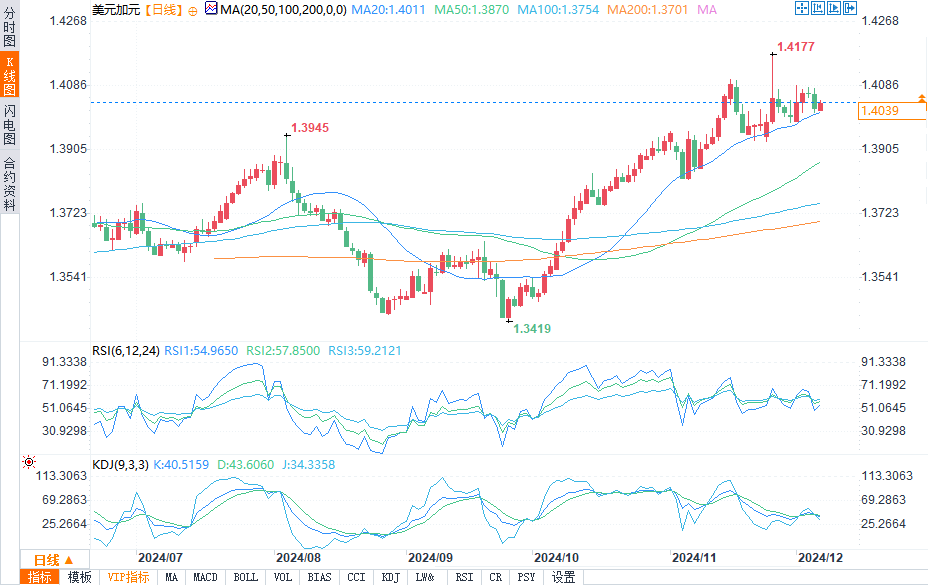
Task: Click the RSI3:59.2121 value
Action: click(365, 351)
